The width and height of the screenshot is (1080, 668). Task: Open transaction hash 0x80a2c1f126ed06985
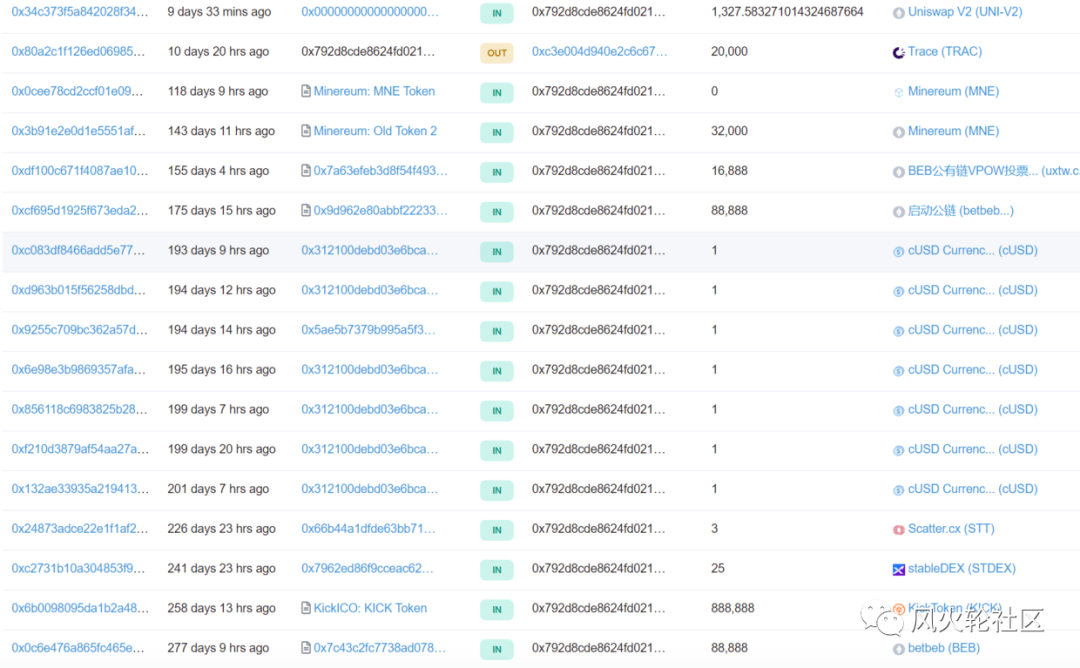[78, 52]
